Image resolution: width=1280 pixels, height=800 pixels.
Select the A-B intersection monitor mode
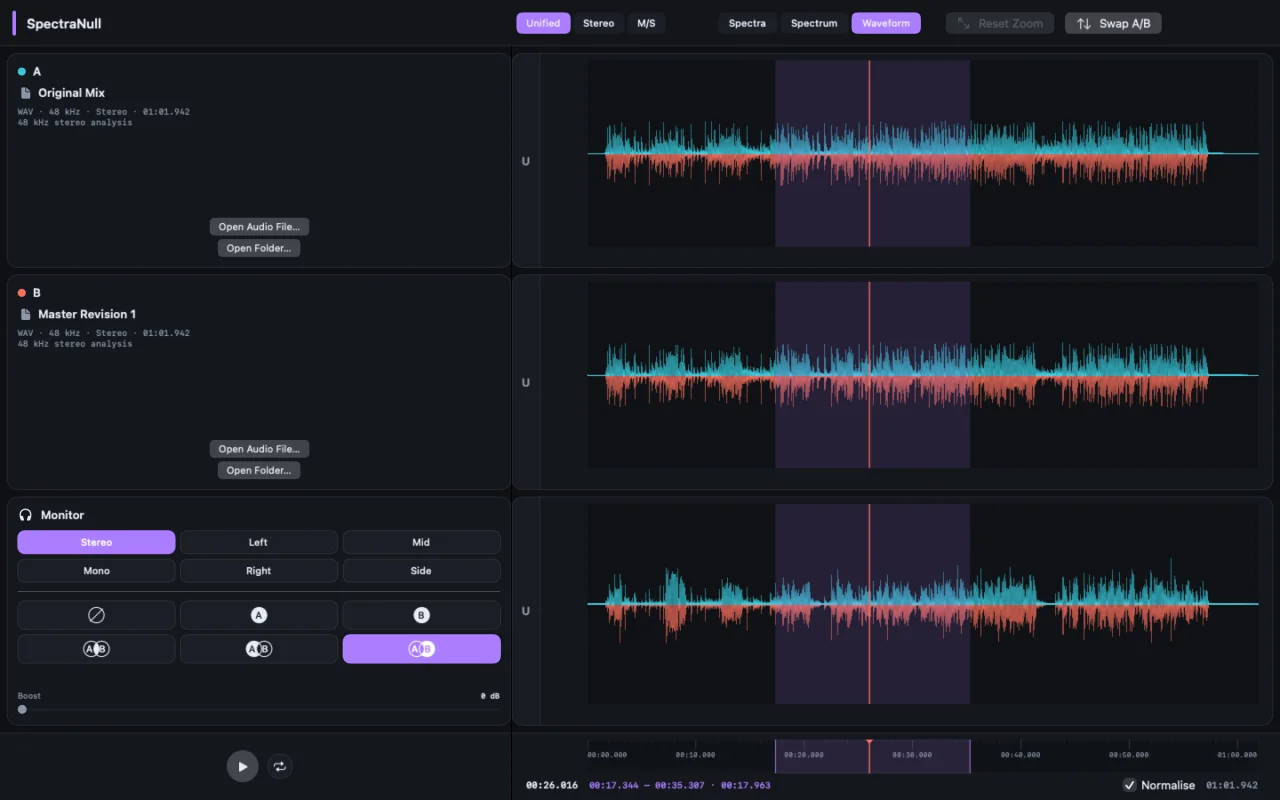click(x=96, y=649)
